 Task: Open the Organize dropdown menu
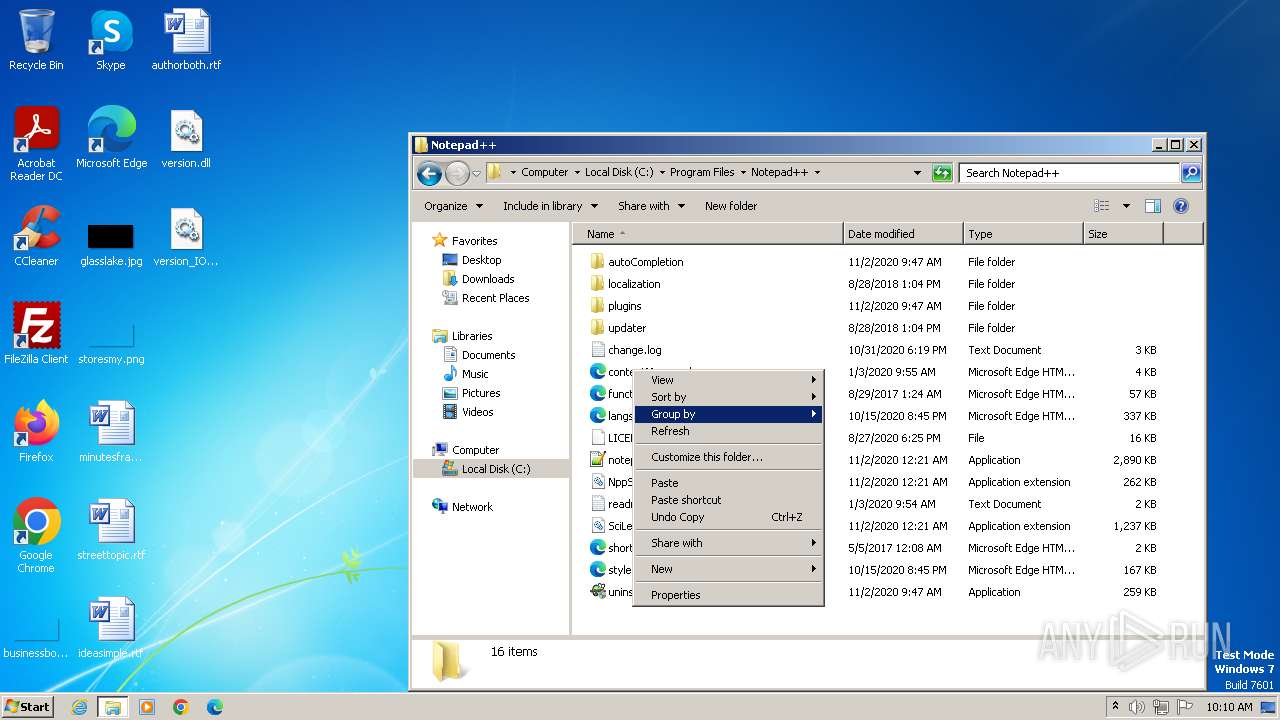pyautogui.click(x=453, y=206)
